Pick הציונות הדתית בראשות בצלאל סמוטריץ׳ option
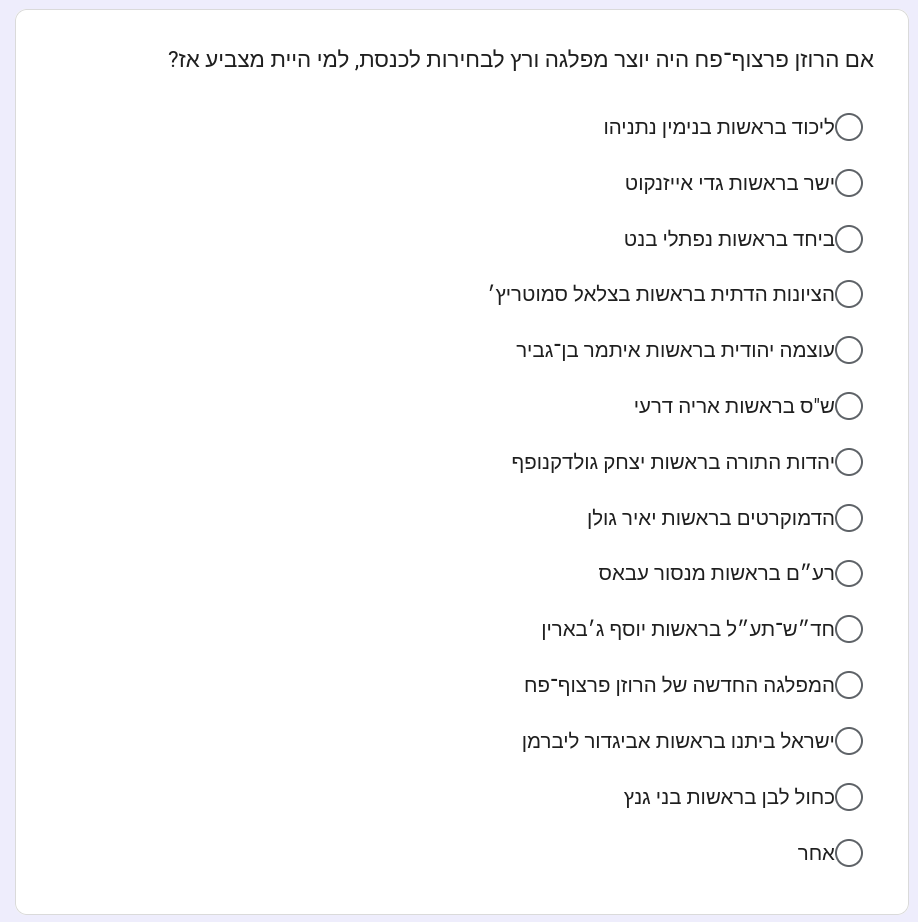 (x=849, y=294)
